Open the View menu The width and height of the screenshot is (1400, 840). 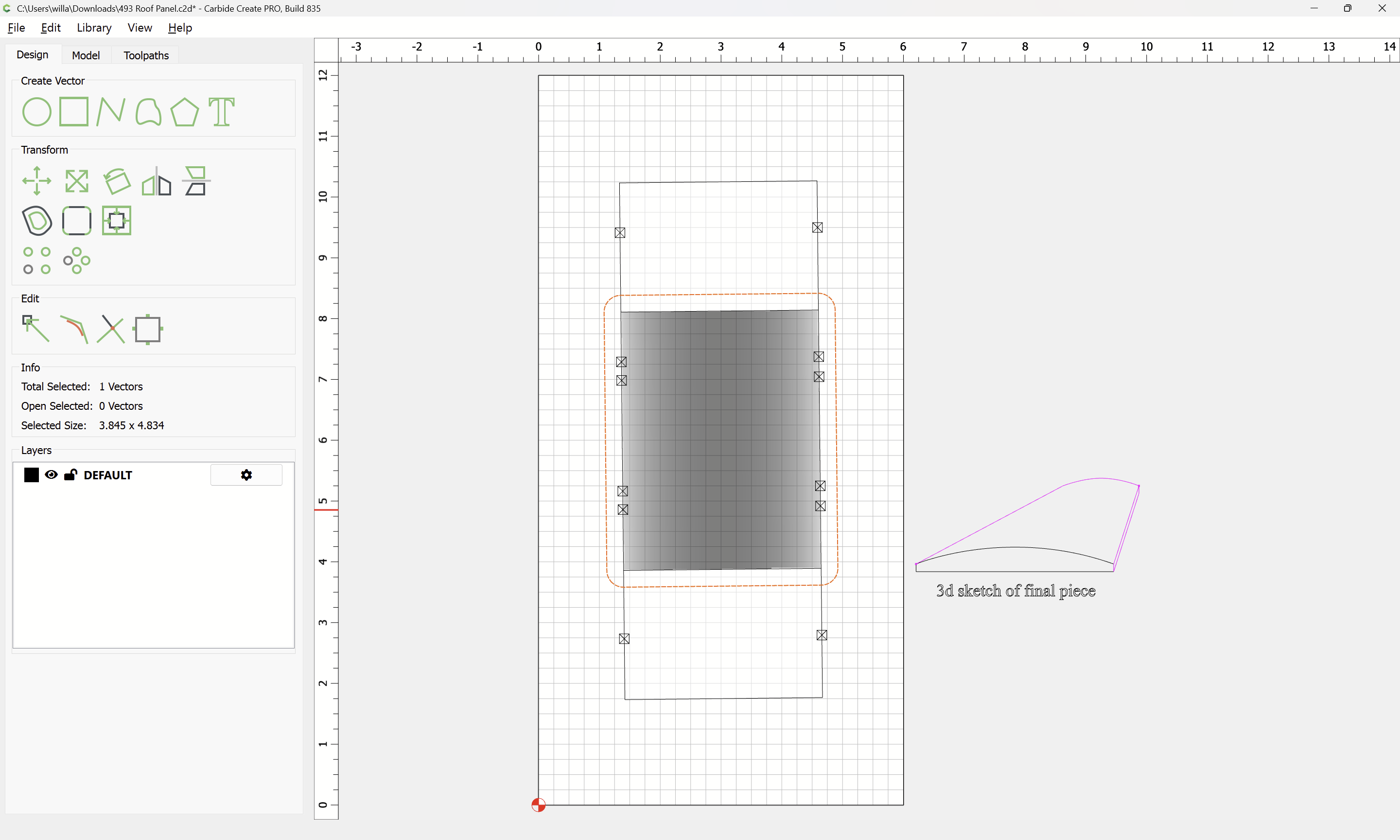tap(139, 28)
